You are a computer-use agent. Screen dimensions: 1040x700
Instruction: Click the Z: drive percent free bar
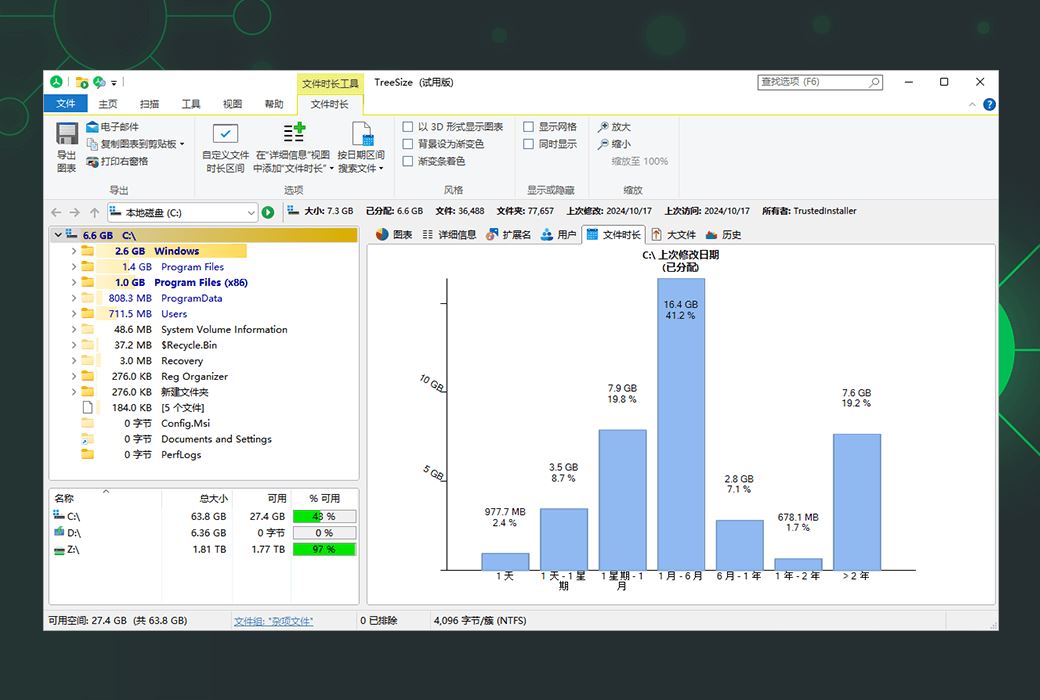tap(324, 549)
